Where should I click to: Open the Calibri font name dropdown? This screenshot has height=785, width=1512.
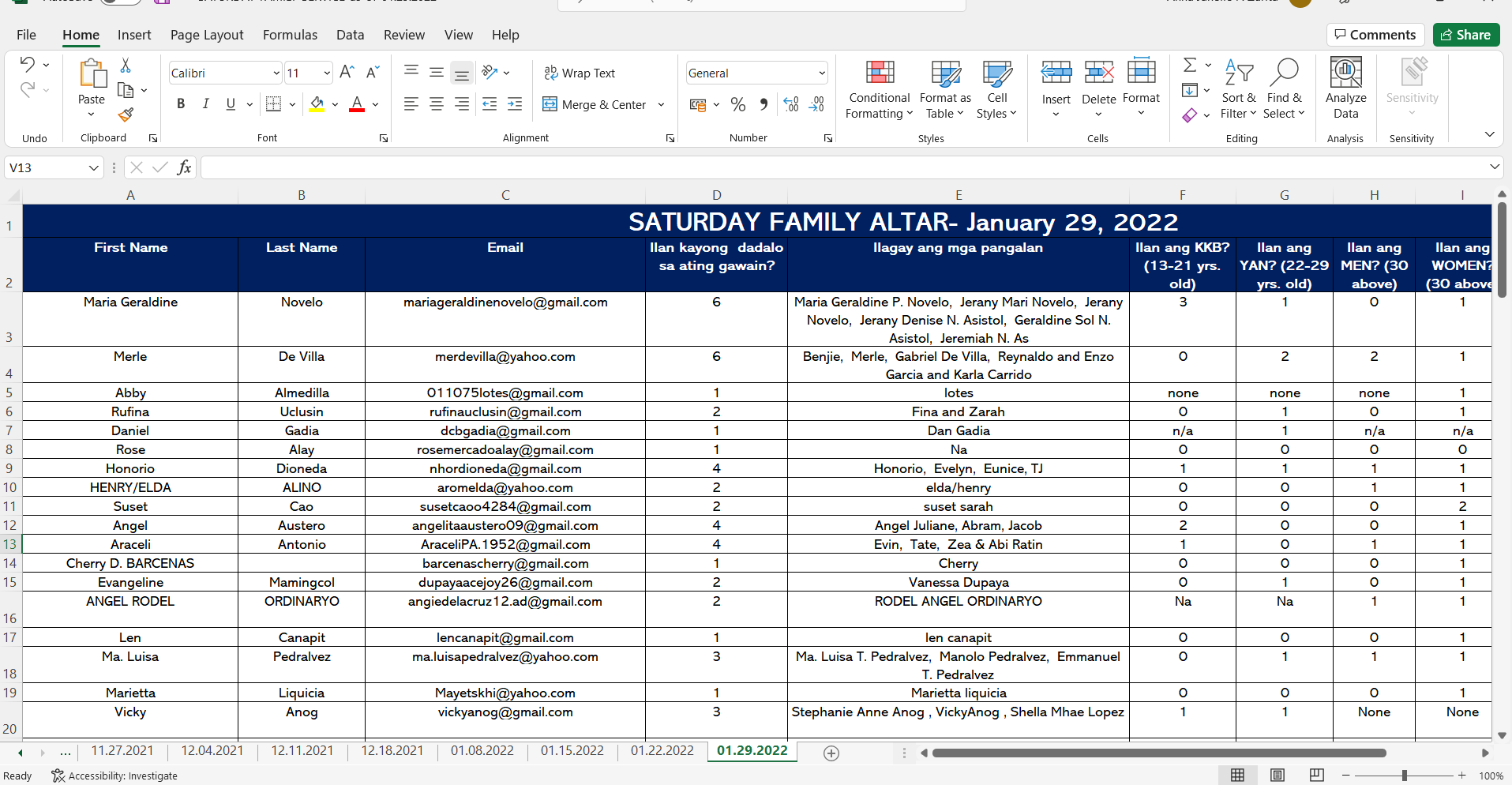(276, 73)
